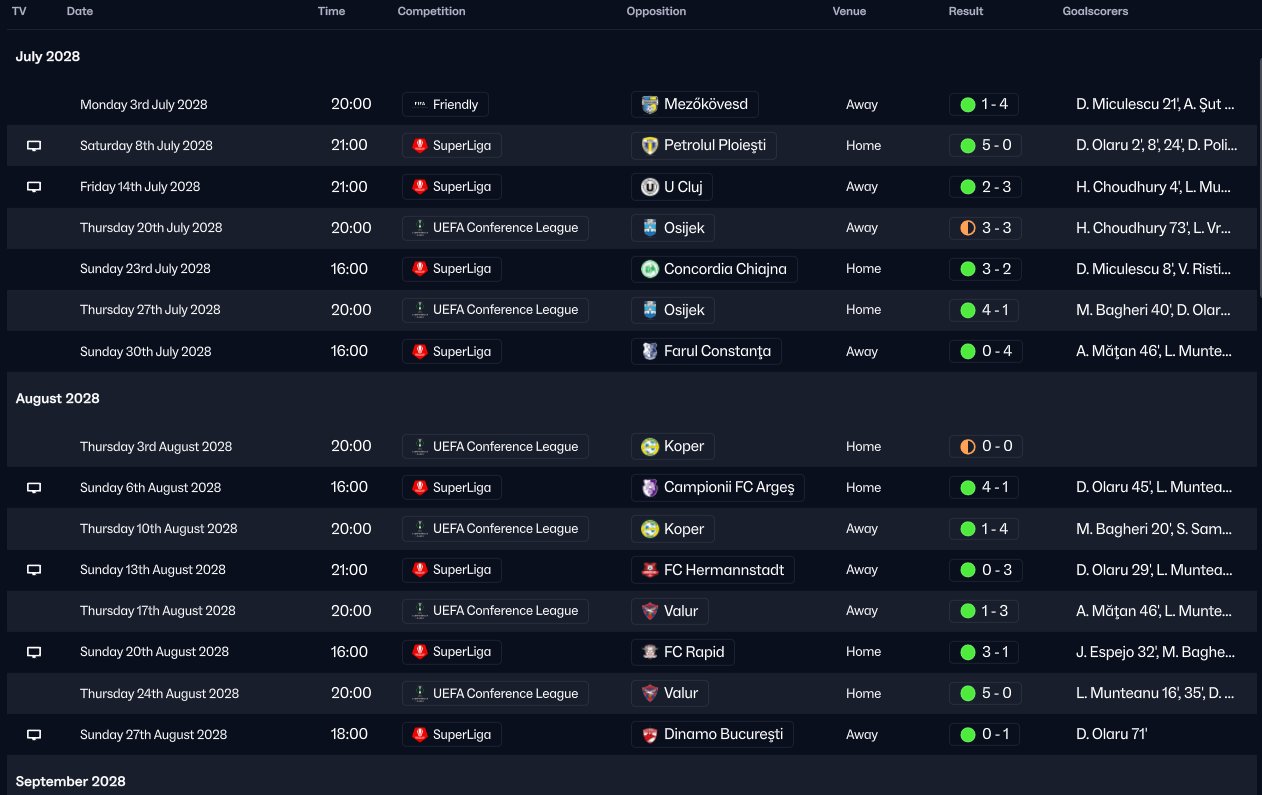This screenshot has height=795, width=1262.
Task: Click the Farul Constanța club crest
Action: pos(650,351)
